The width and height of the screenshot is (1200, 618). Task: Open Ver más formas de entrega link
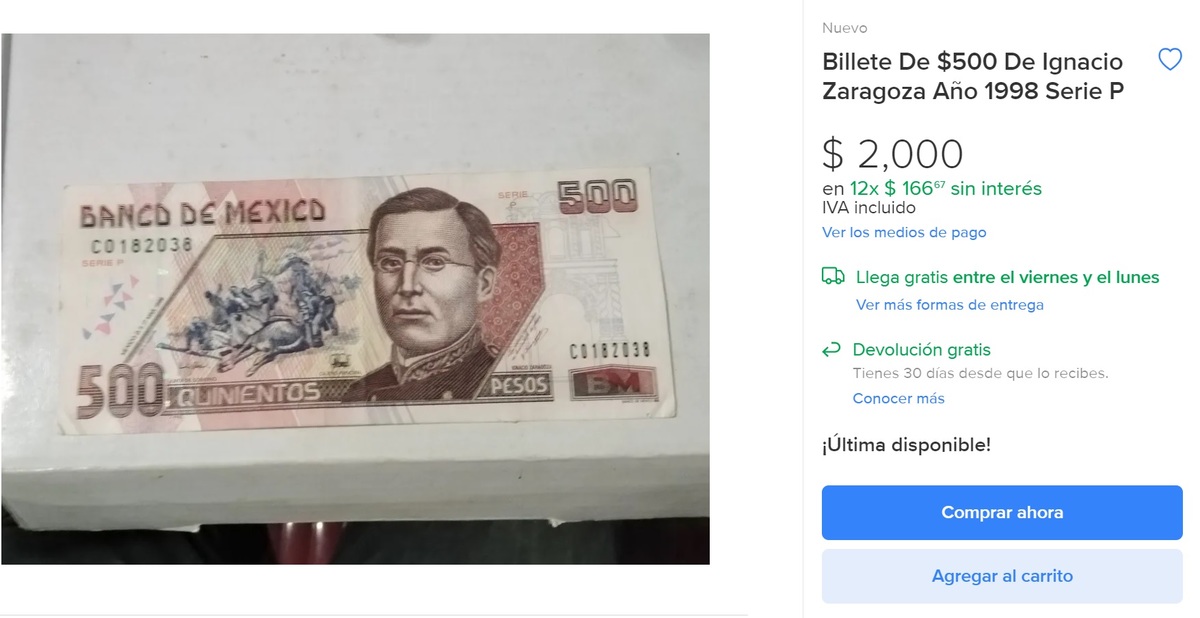coord(950,305)
